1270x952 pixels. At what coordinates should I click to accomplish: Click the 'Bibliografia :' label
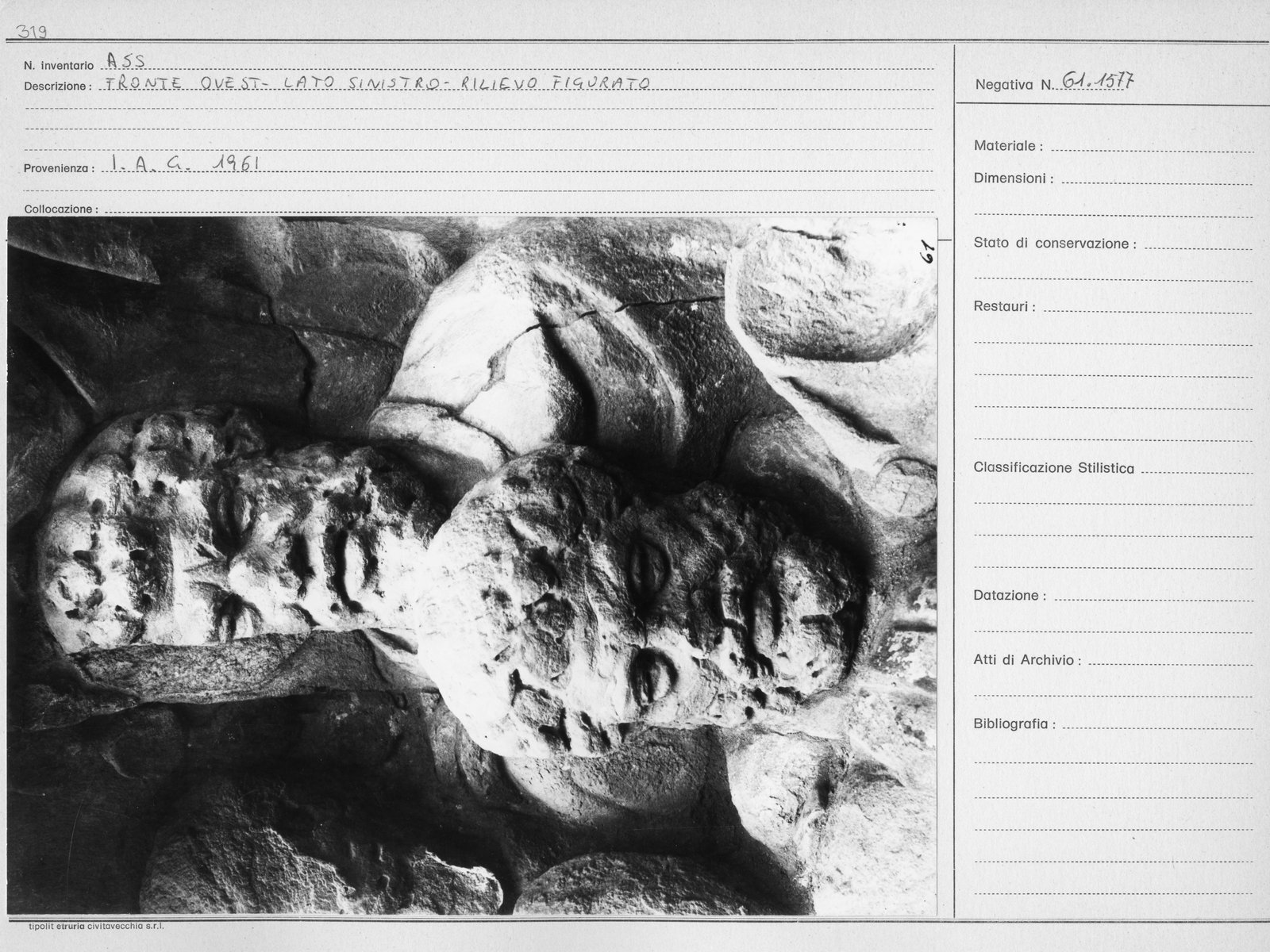1014,724
